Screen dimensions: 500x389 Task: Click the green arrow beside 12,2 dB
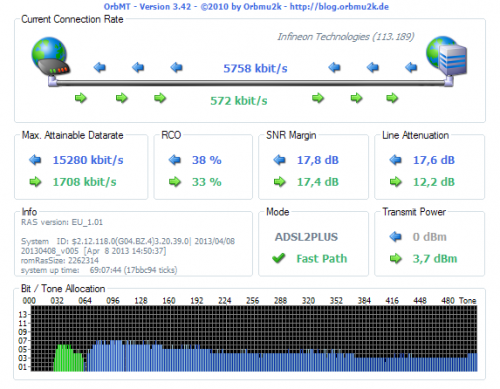point(395,182)
